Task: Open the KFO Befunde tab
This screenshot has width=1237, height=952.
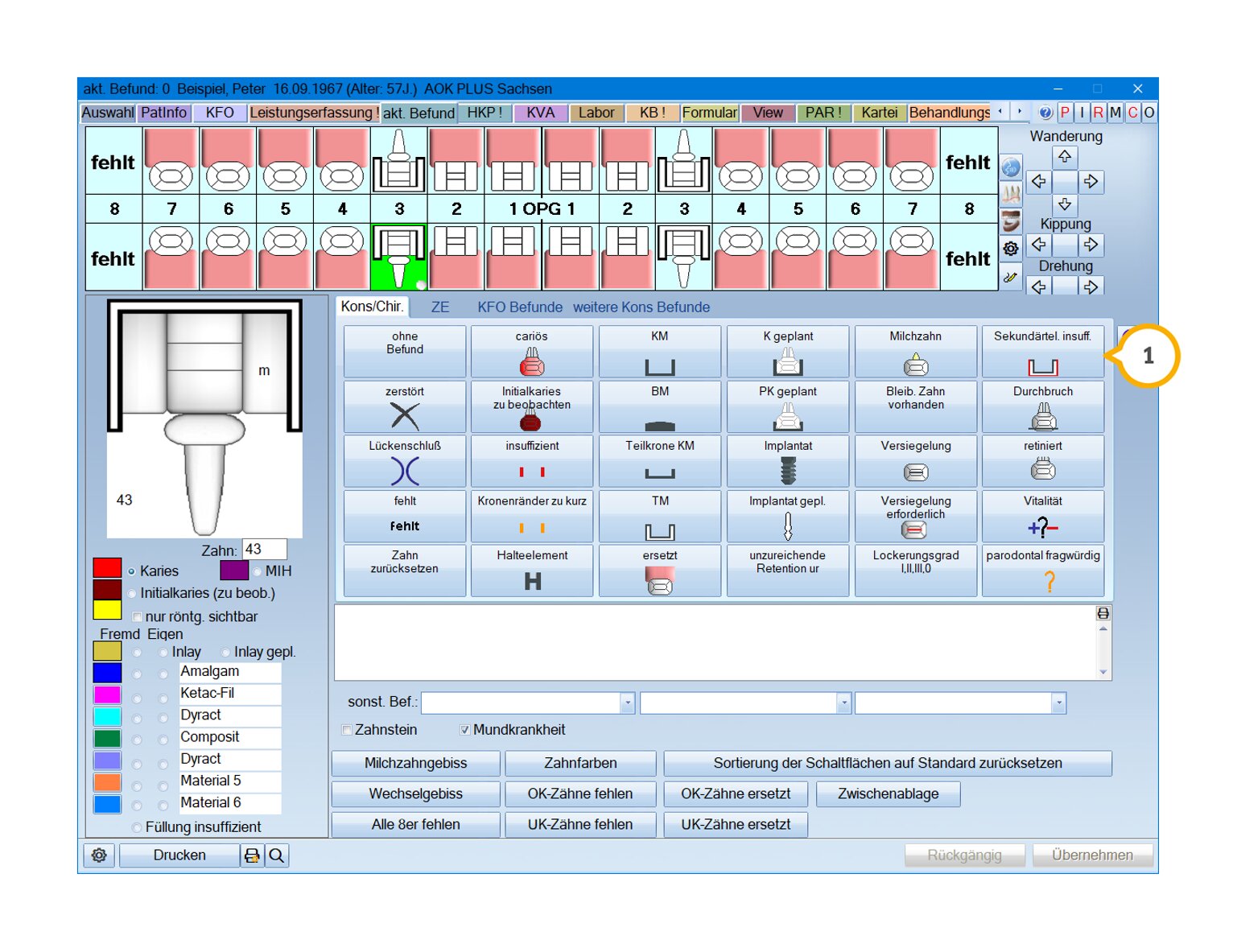Action: (520, 307)
